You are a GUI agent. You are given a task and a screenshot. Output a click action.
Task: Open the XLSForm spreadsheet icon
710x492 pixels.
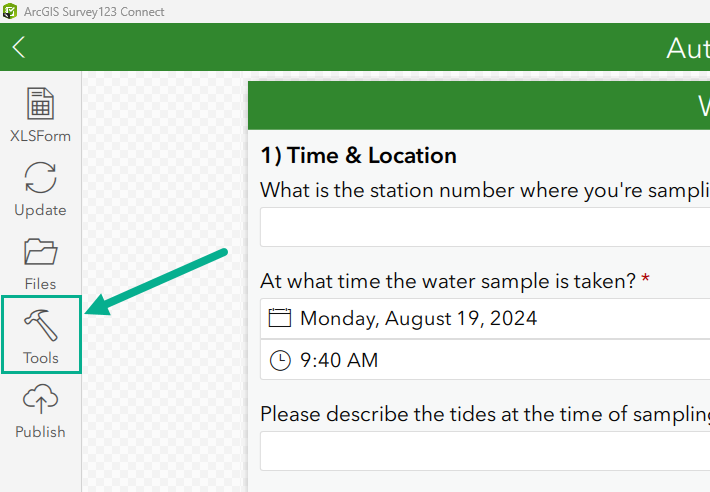click(40, 104)
